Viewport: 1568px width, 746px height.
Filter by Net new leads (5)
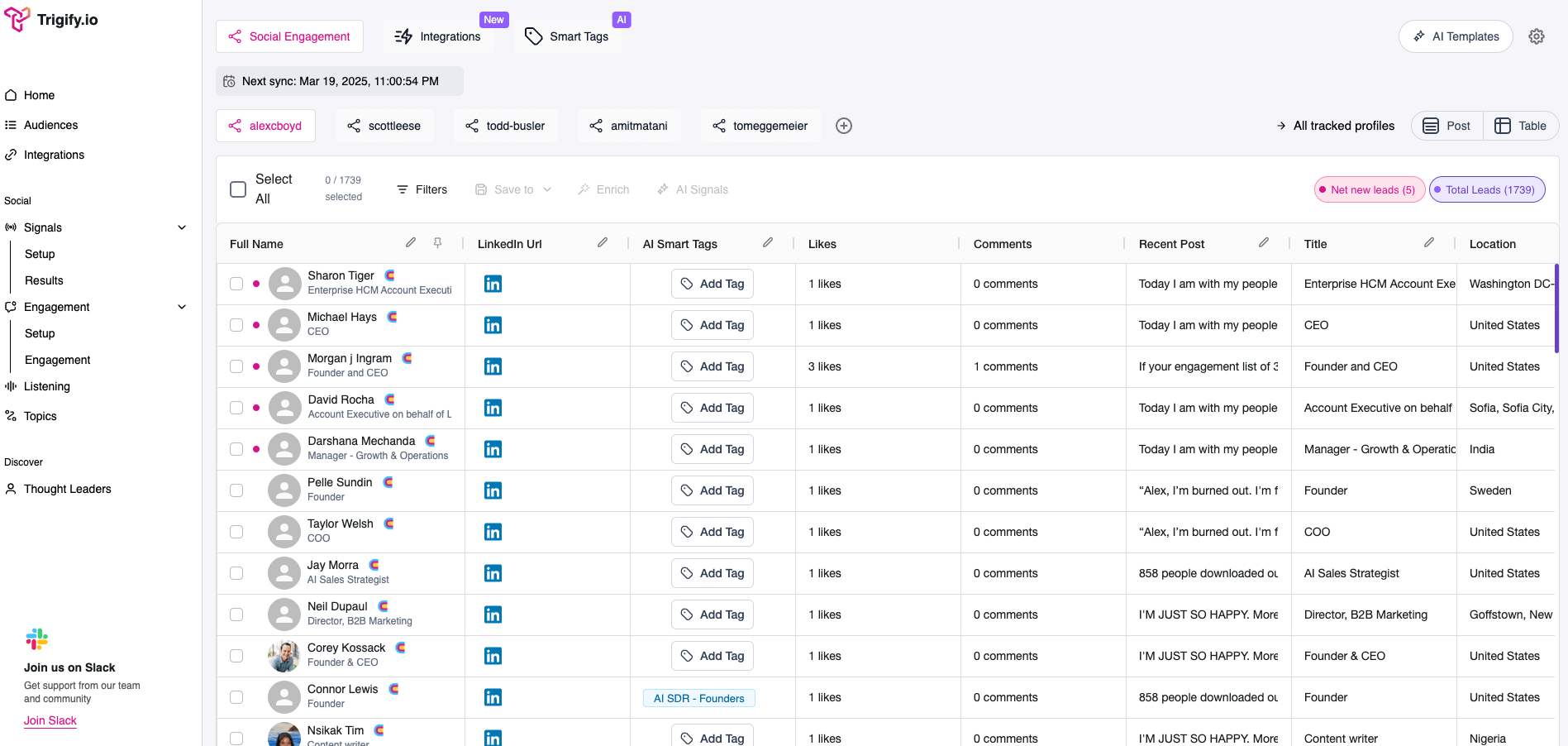tap(1370, 189)
